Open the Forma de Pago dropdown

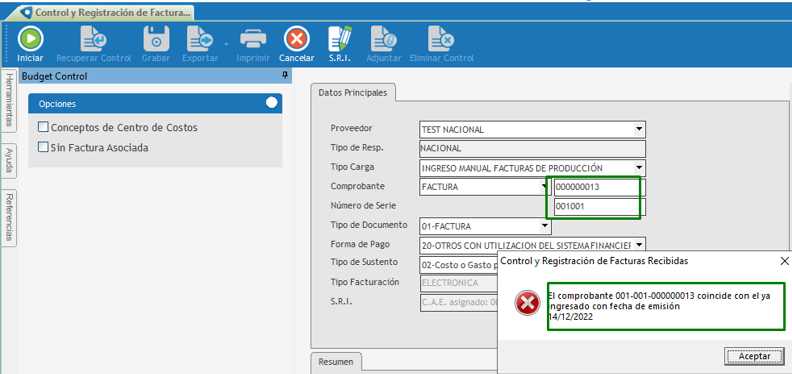pyautogui.click(x=639, y=245)
